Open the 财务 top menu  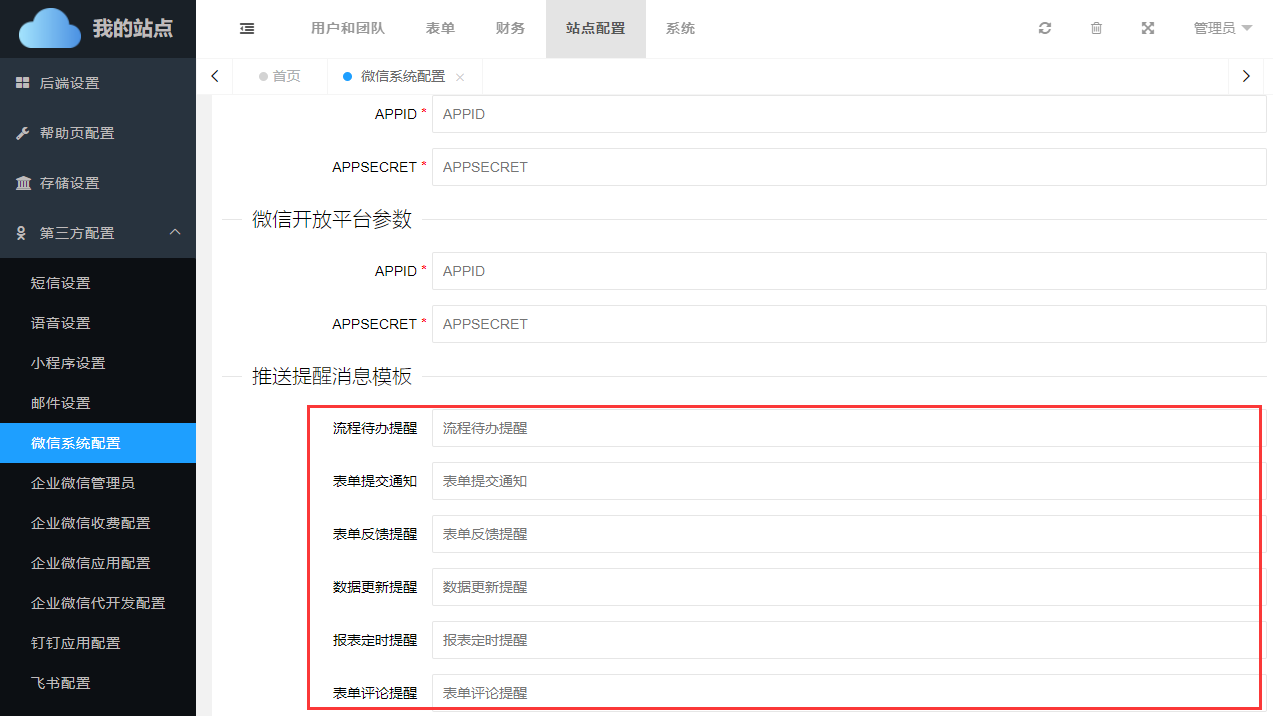pos(510,29)
